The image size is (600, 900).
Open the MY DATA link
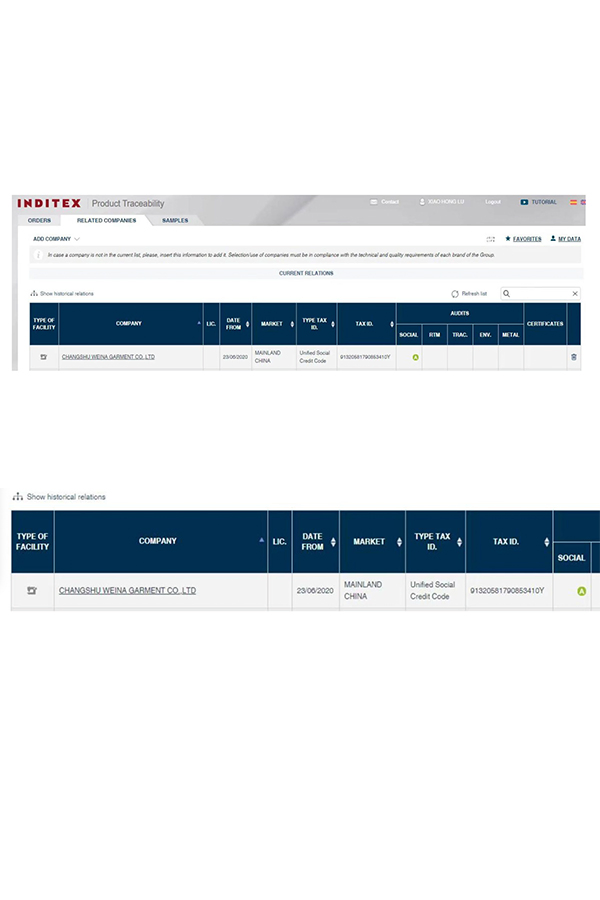pos(566,239)
